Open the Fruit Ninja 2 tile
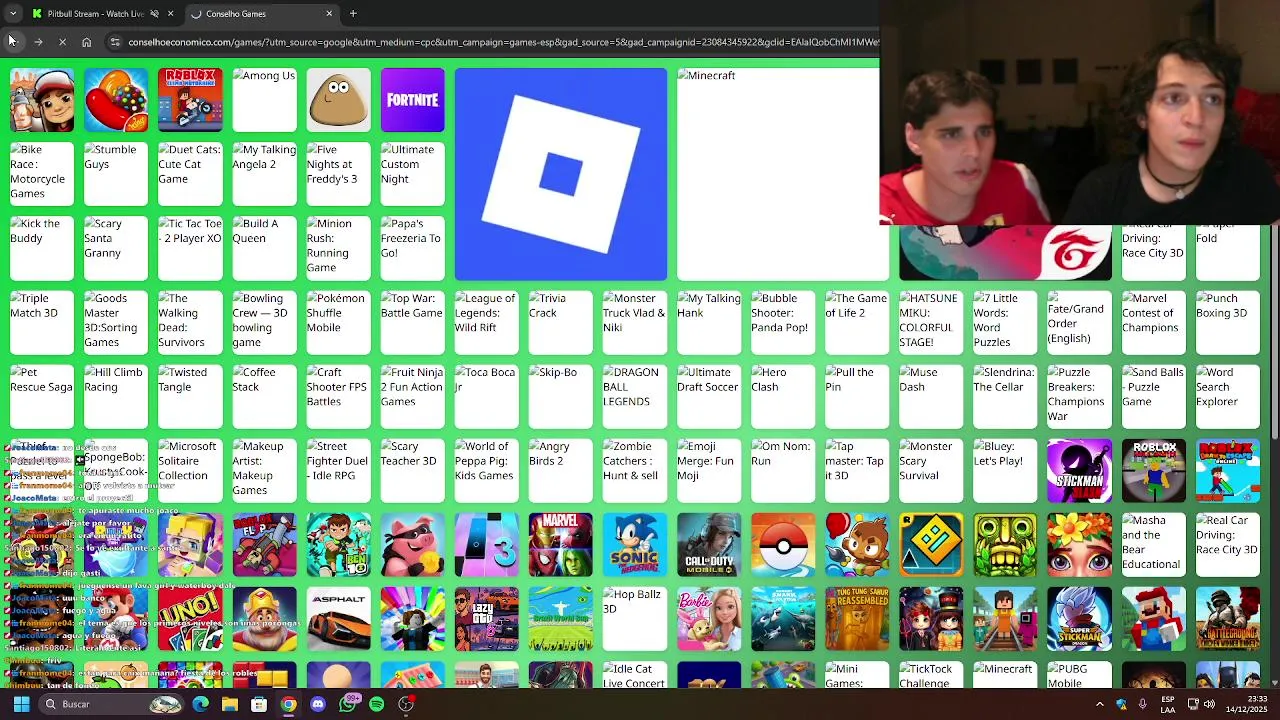Image resolution: width=1280 pixels, height=720 pixels. pyautogui.click(x=412, y=396)
